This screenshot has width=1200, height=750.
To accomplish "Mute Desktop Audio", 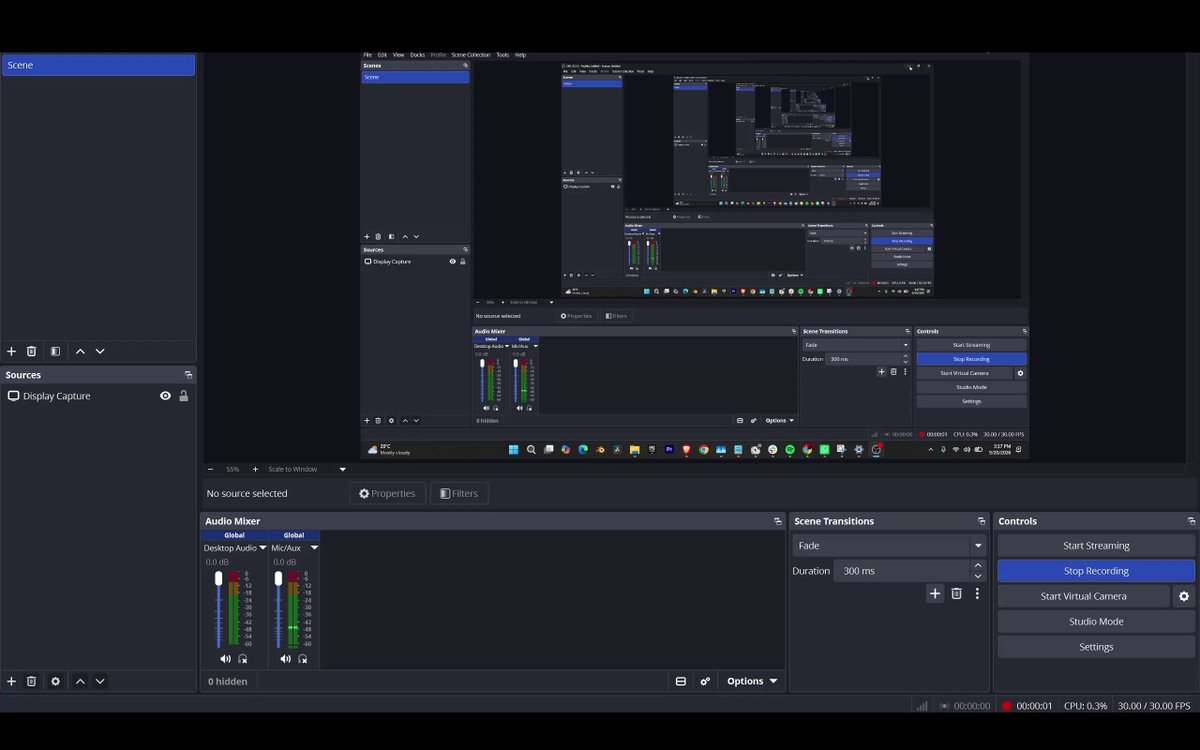I will (225, 659).
